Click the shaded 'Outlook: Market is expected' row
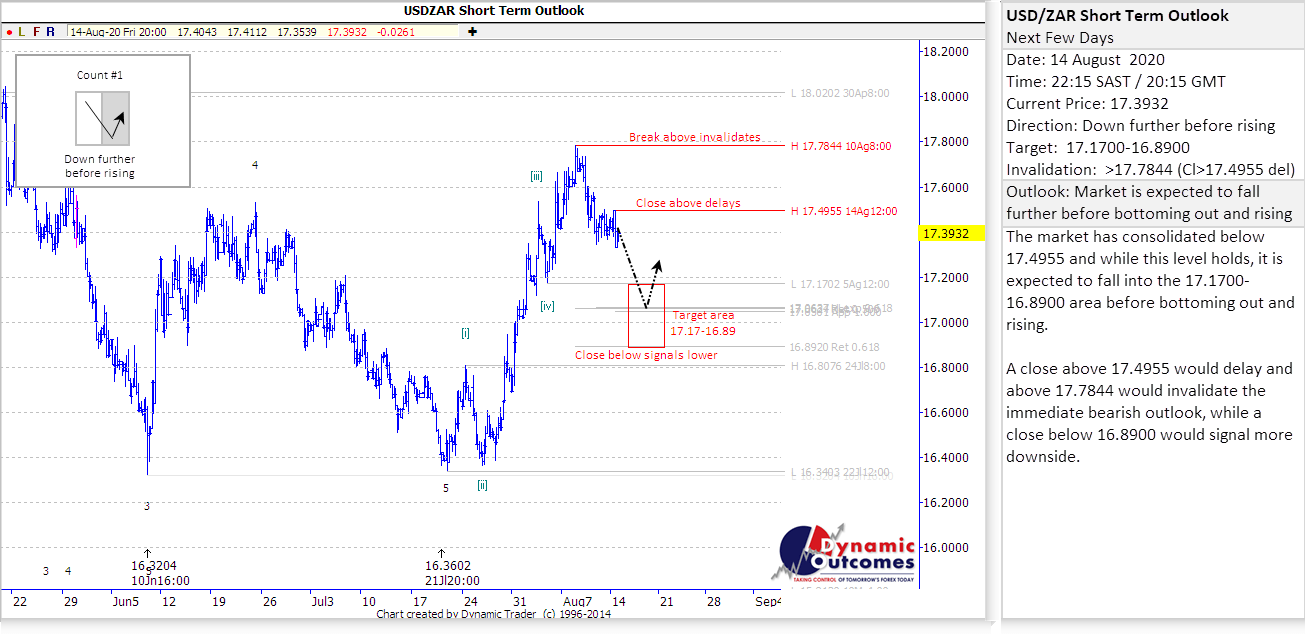The image size is (1305, 637). click(1152, 203)
